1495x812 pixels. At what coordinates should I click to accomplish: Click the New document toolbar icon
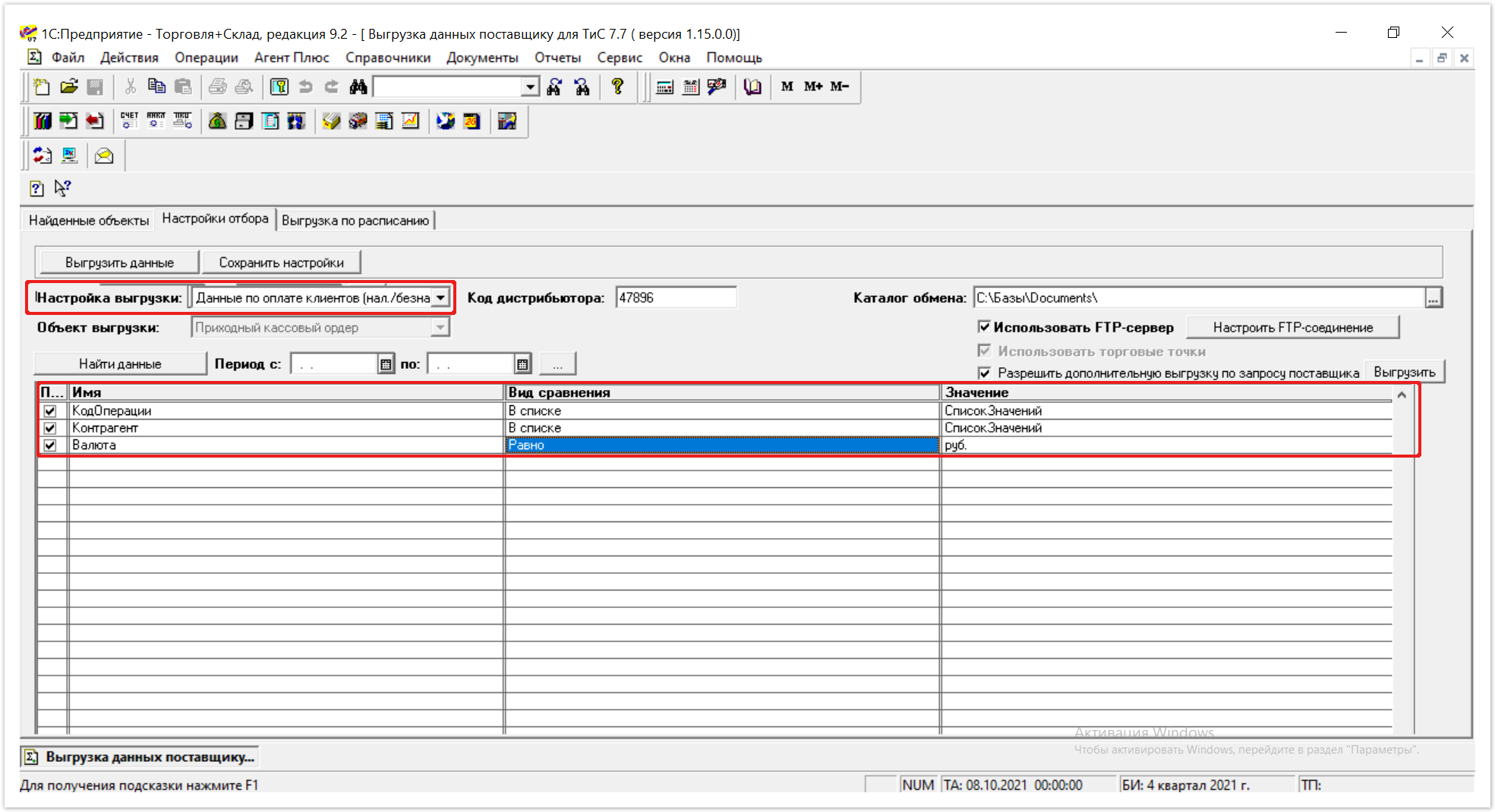(x=43, y=87)
